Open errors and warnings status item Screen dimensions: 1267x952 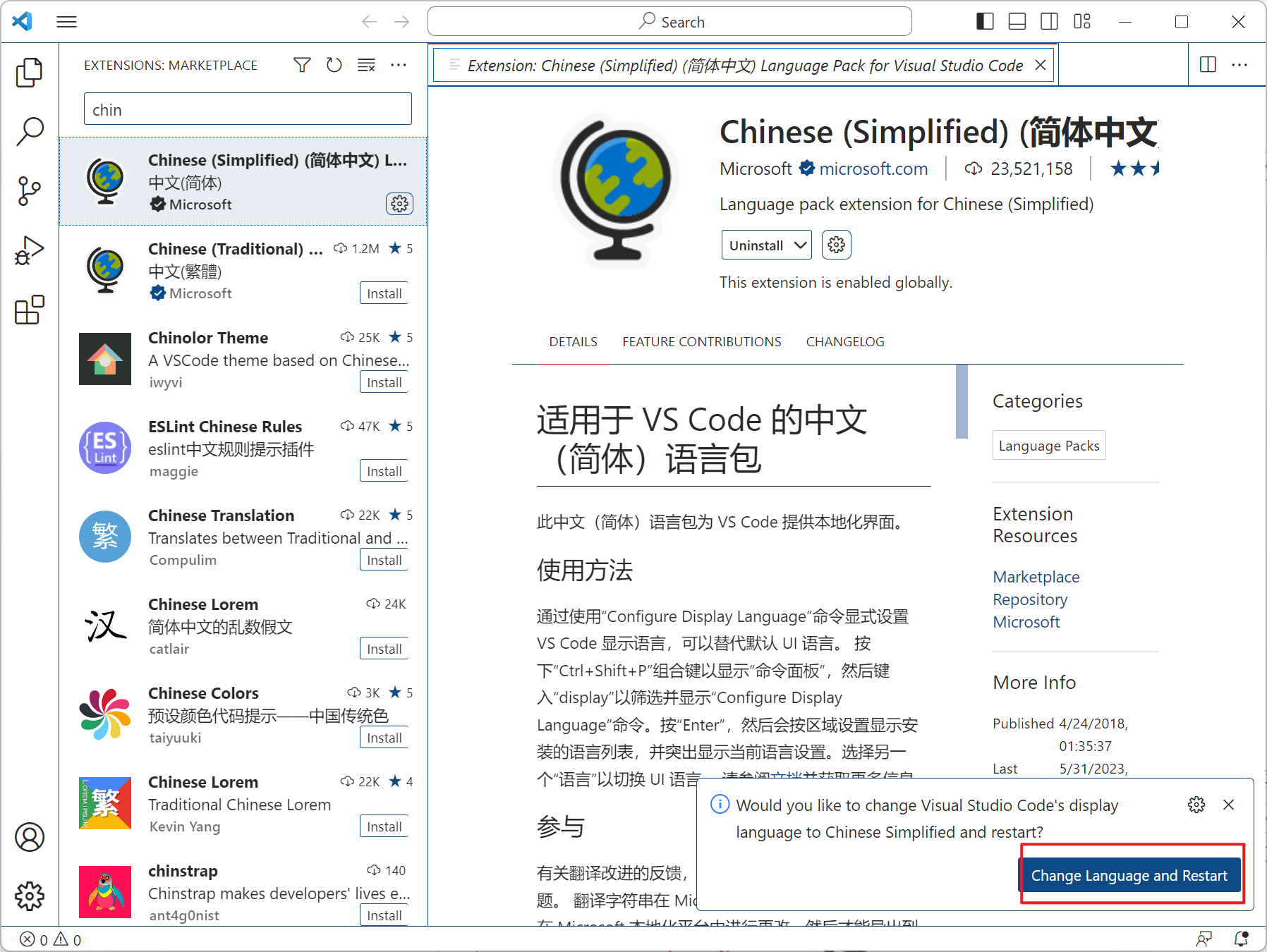point(51,939)
